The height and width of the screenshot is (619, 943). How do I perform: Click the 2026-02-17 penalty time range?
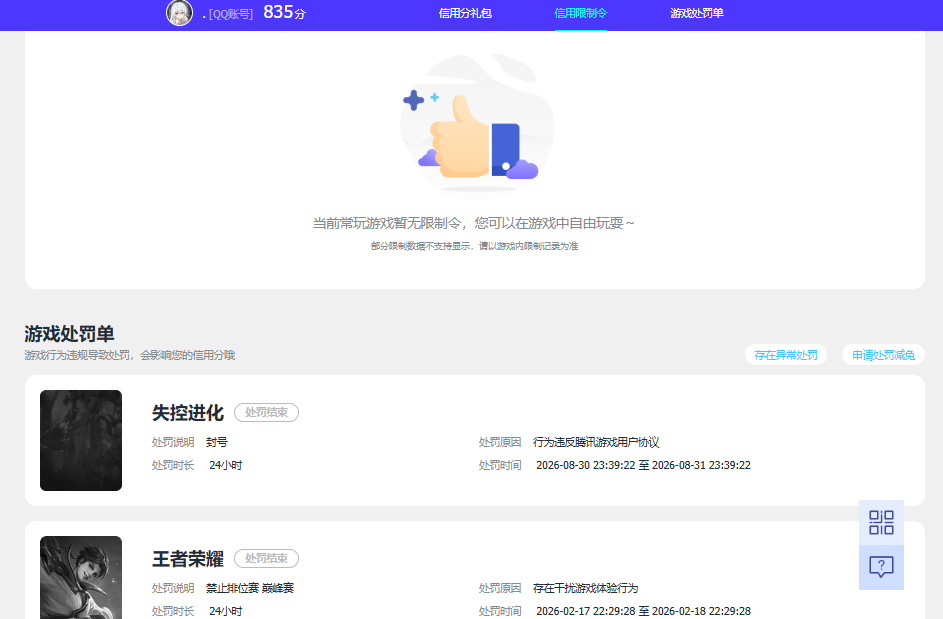click(x=643, y=611)
